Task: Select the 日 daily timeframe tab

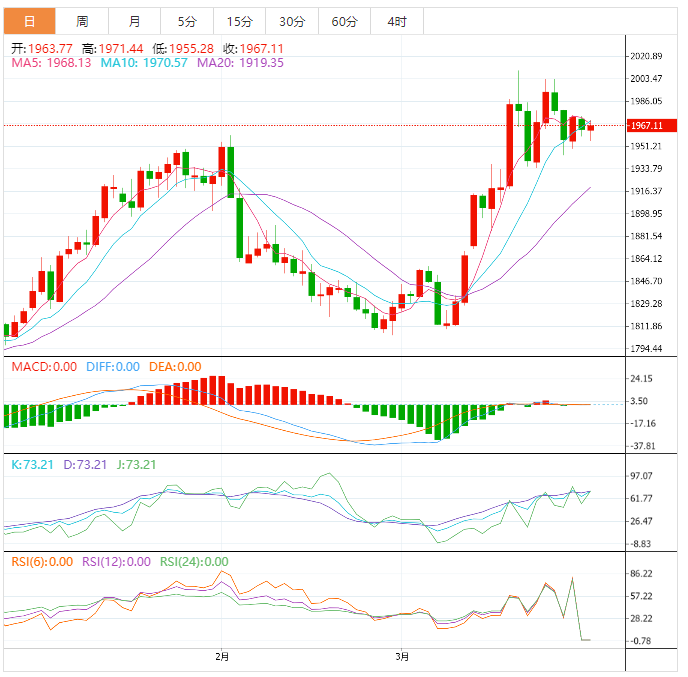Action: click(x=30, y=21)
